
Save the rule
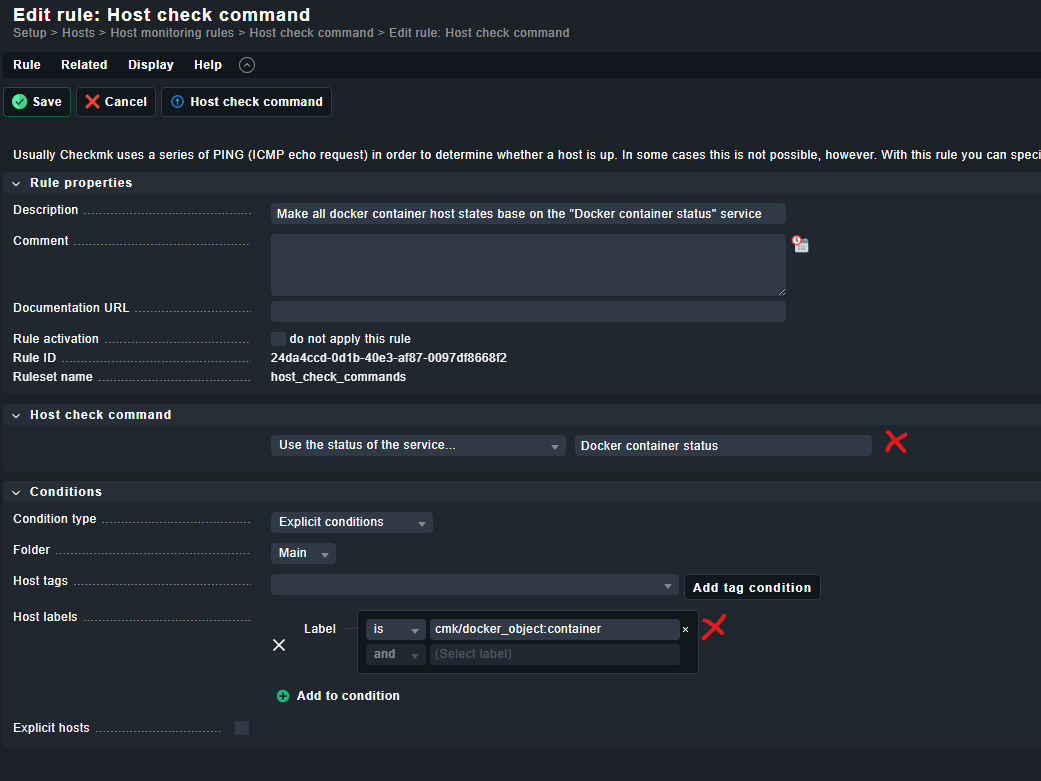(x=37, y=102)
